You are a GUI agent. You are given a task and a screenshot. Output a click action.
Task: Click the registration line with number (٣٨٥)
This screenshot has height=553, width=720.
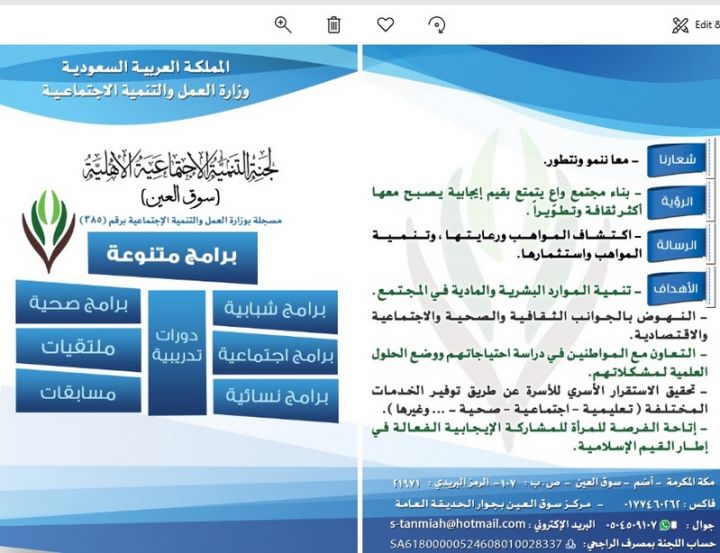click(180, 220)
